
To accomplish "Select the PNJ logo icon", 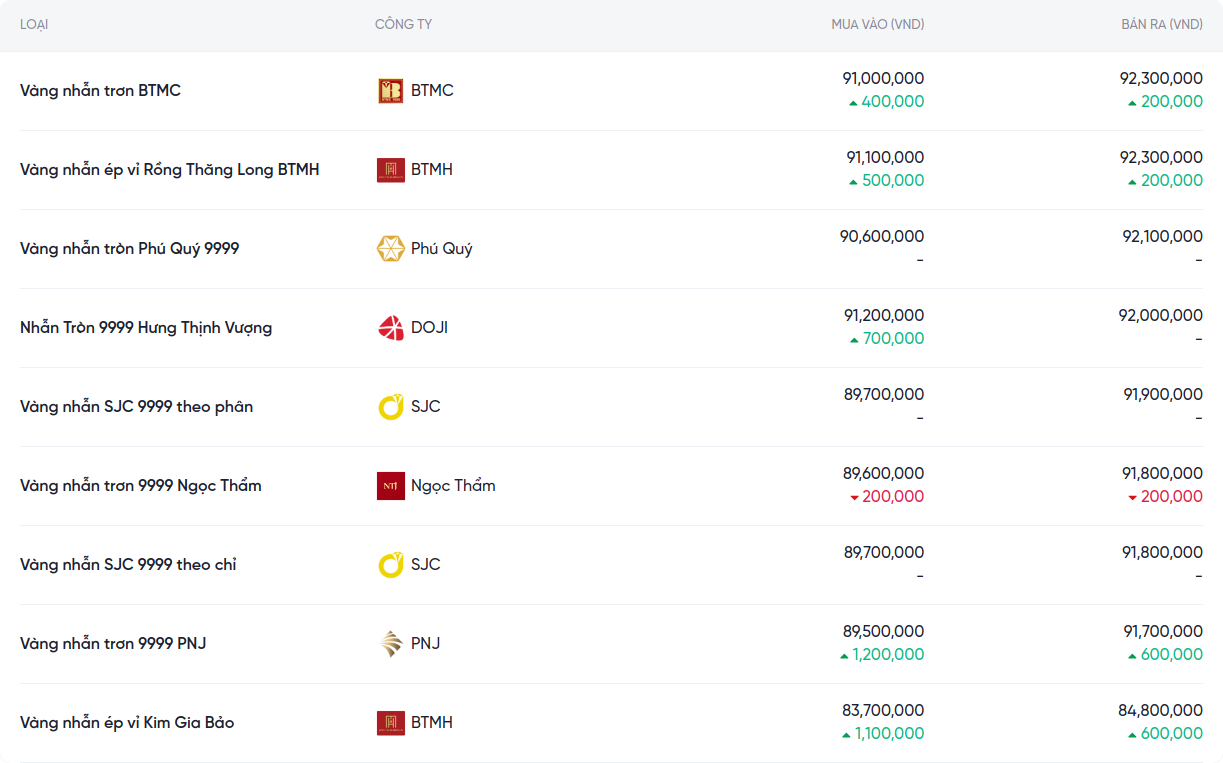I will (390, 644).
